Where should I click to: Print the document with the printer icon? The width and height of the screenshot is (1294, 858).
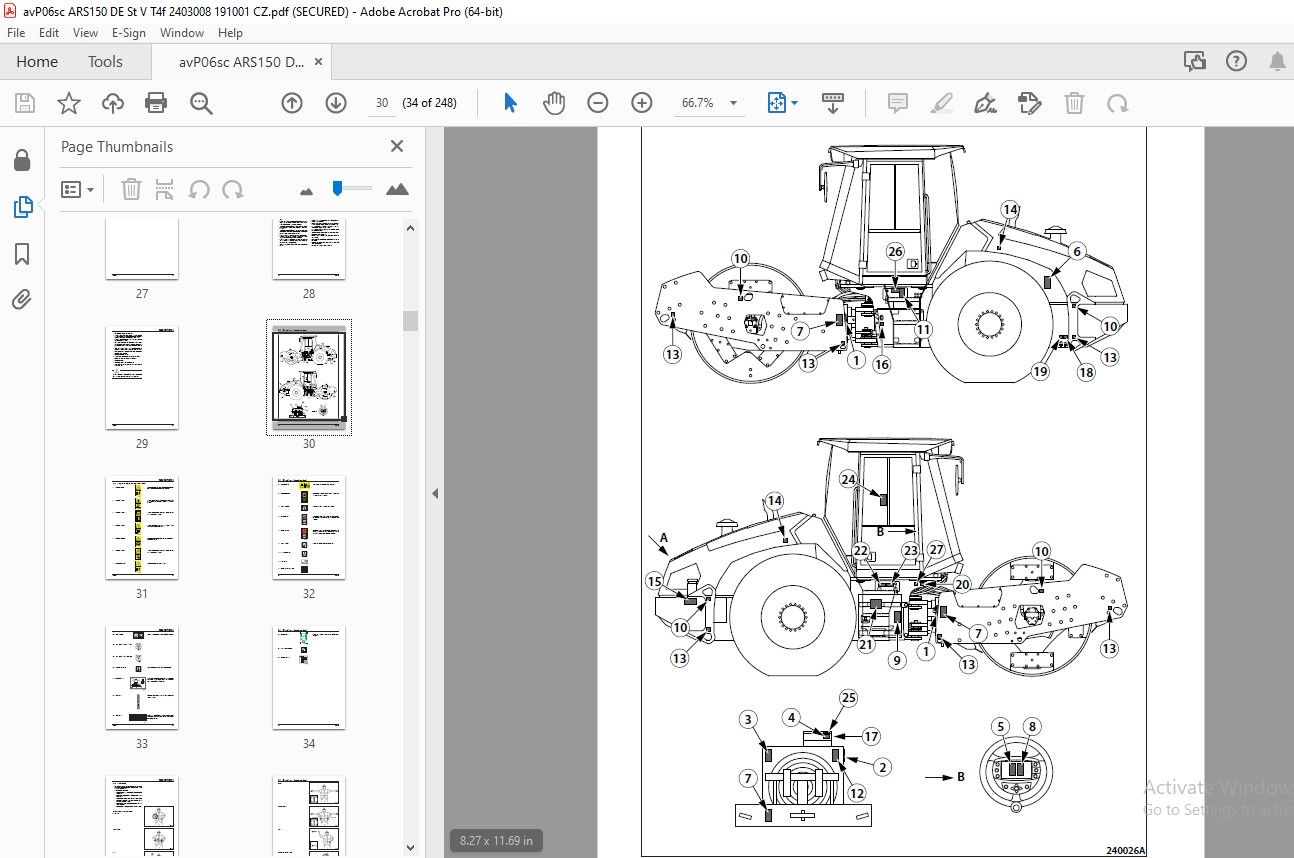coord(156,103)
